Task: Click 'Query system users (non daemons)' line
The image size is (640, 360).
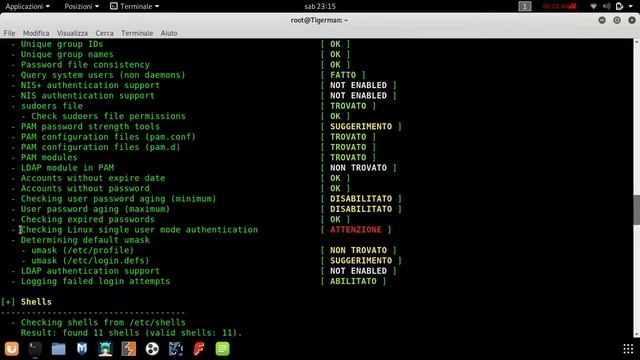Action: [x=103, y=75]
